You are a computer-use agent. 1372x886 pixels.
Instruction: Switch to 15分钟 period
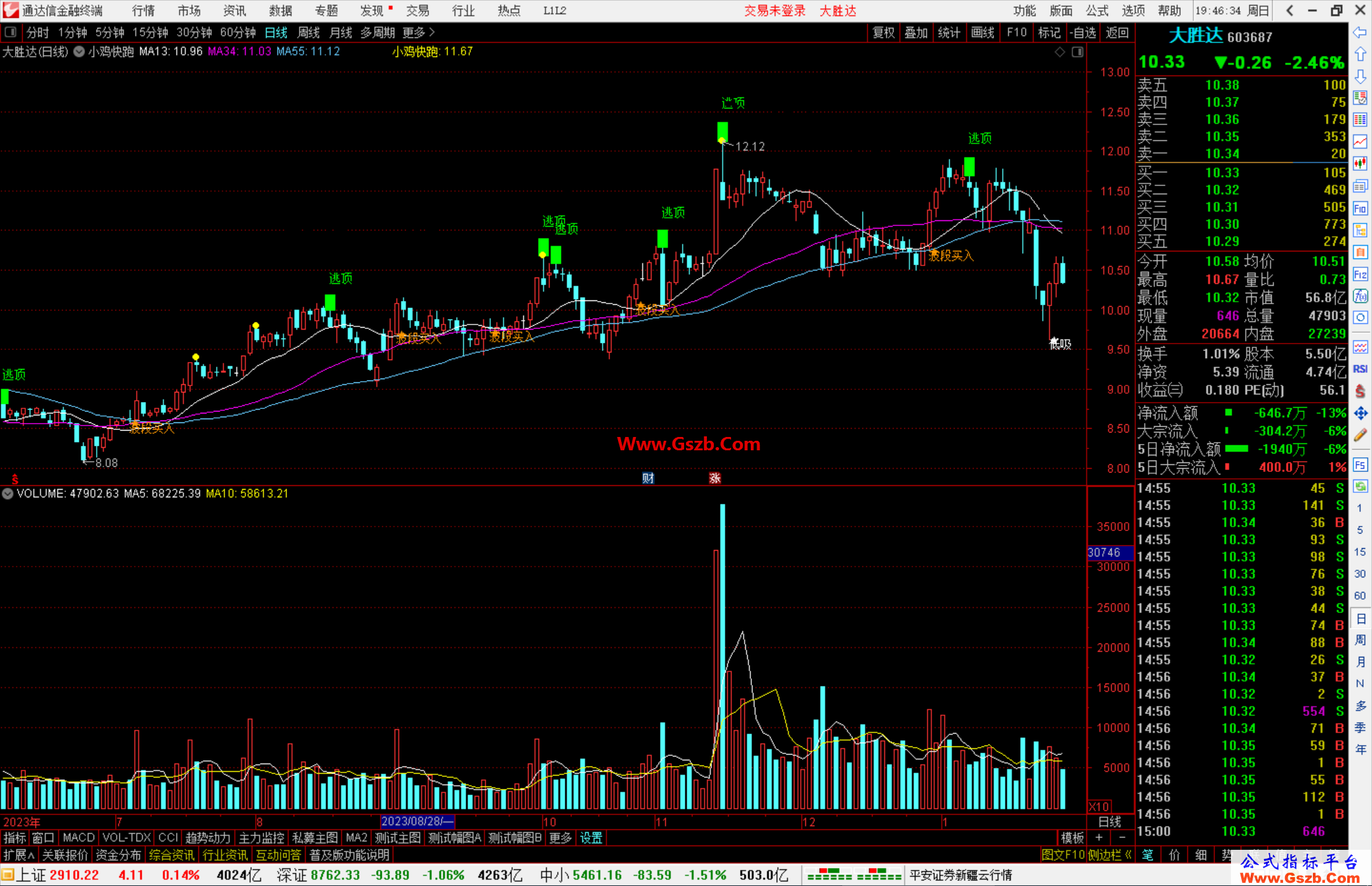(x=150, y=32)
